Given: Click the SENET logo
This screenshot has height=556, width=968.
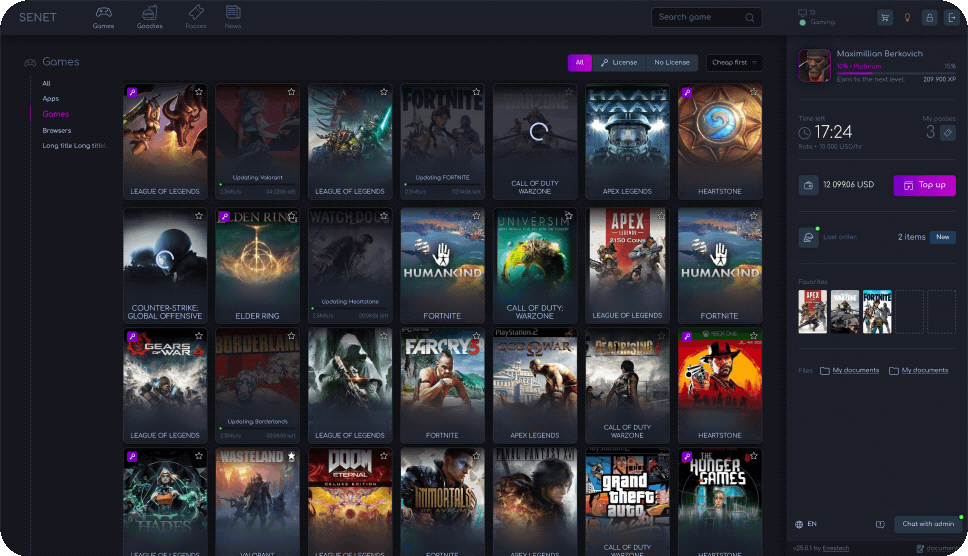Looking at the screenshot, I should (x=37, y=17).
